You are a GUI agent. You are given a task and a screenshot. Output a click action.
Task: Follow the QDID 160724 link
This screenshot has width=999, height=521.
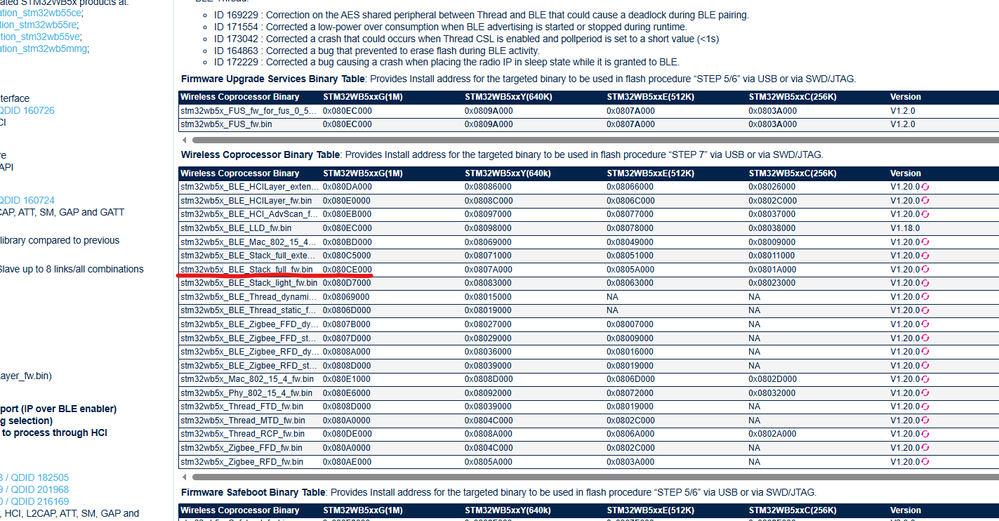[27, 200]
